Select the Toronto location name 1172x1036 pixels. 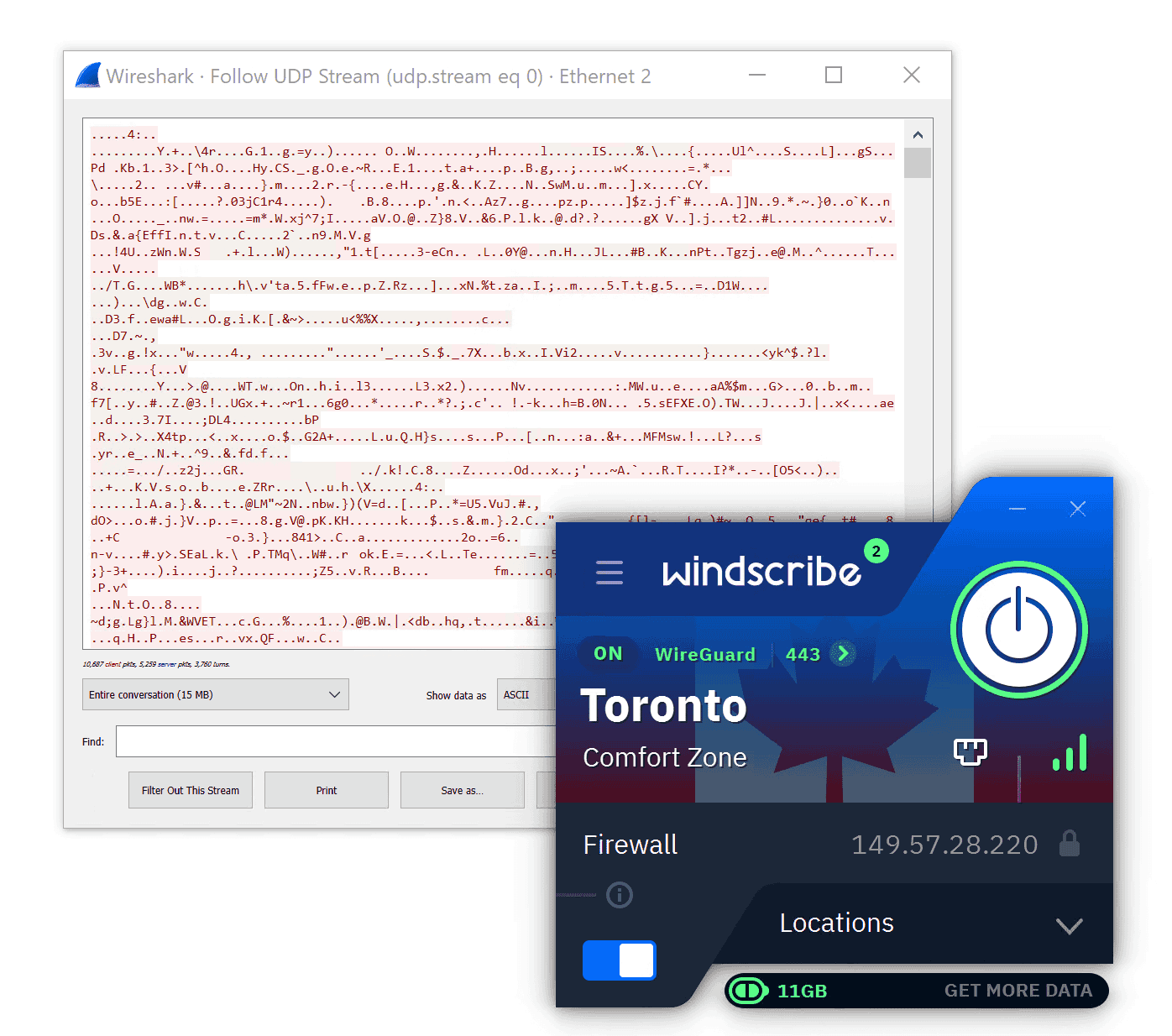coord(663,705)
